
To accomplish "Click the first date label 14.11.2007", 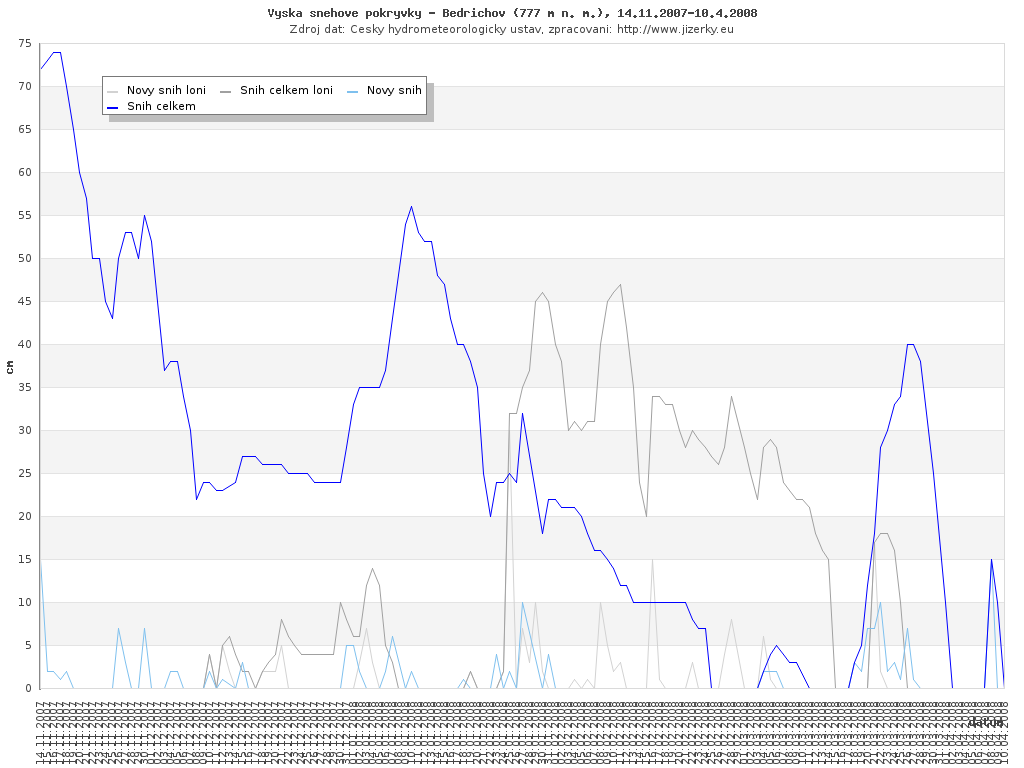I will coord(40,734).
